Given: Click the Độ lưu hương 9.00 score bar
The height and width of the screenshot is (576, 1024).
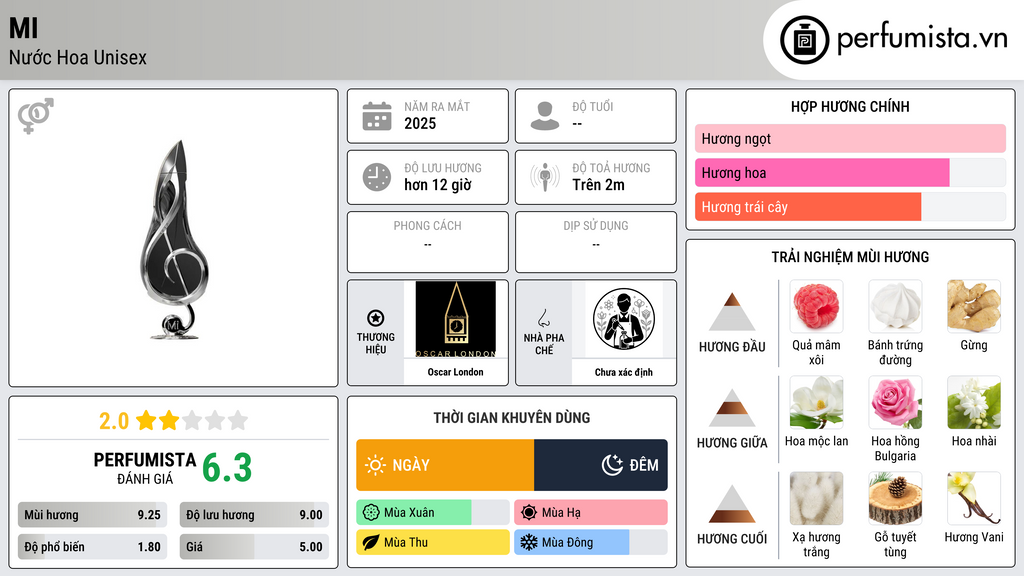Looking at the screenshot, I should (x=254, y=515).
